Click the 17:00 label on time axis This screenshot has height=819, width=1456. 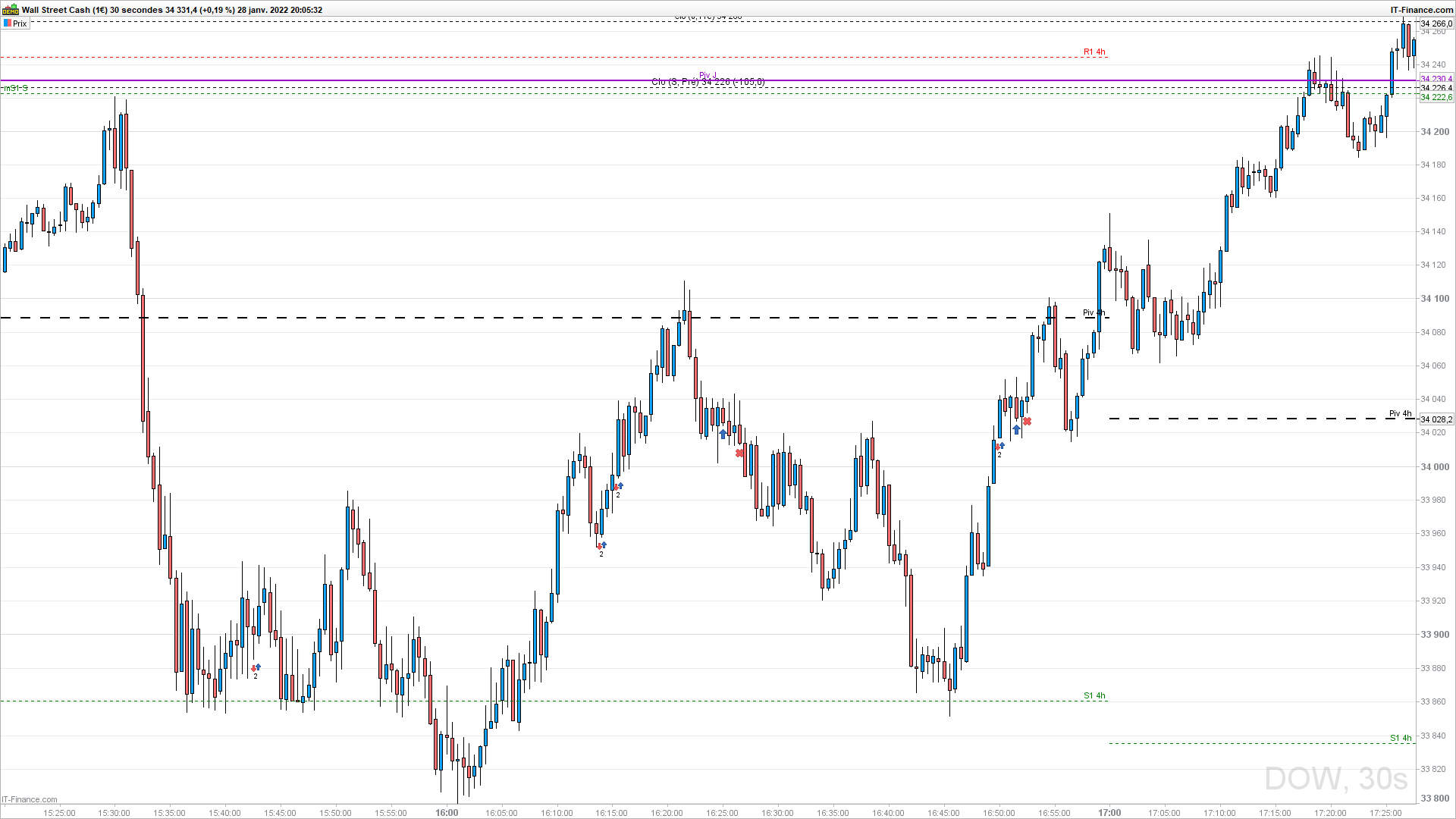1109,812
